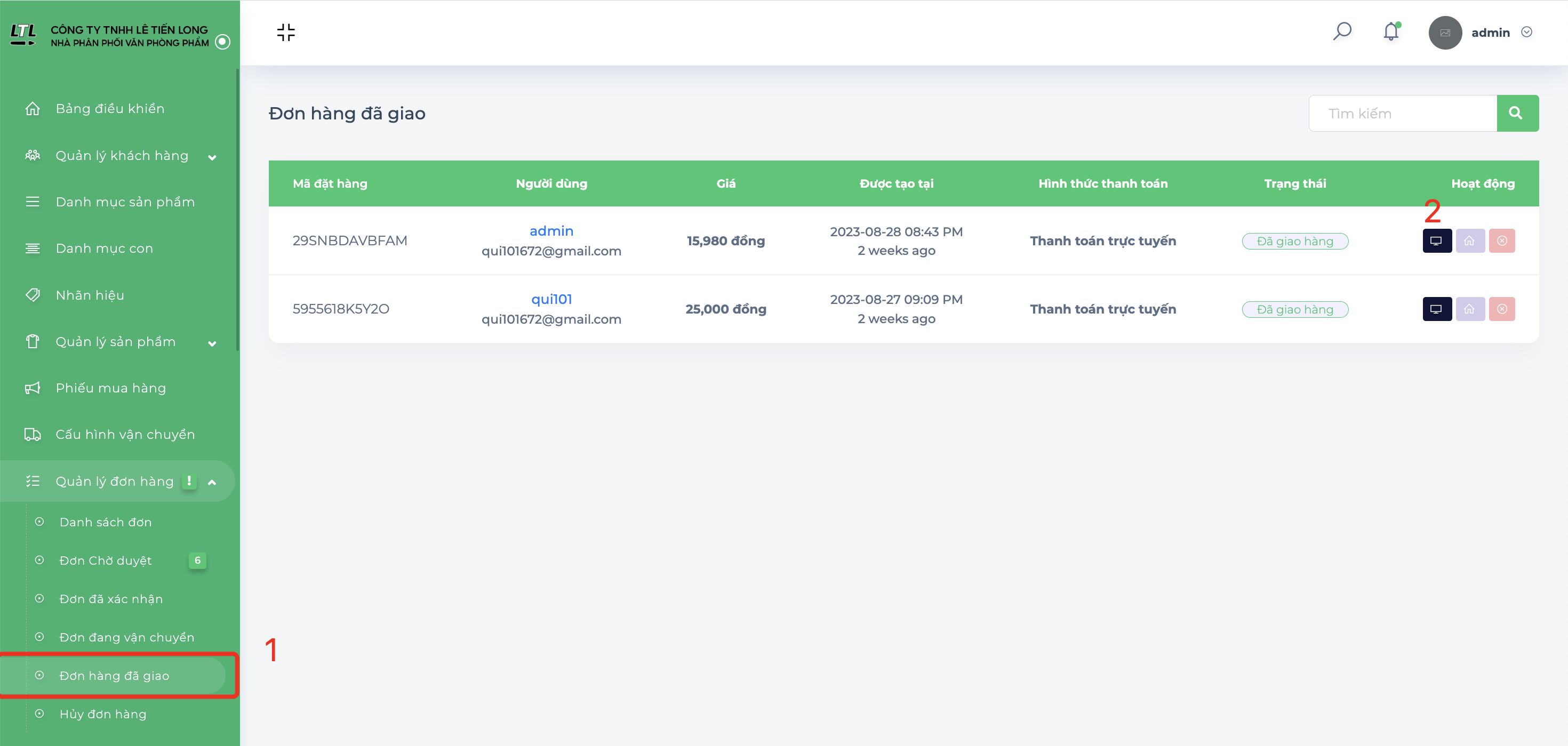The image size is (1568, 746).
Task: View details of order 5955618K5Y2O
Action: (1436, 309)
